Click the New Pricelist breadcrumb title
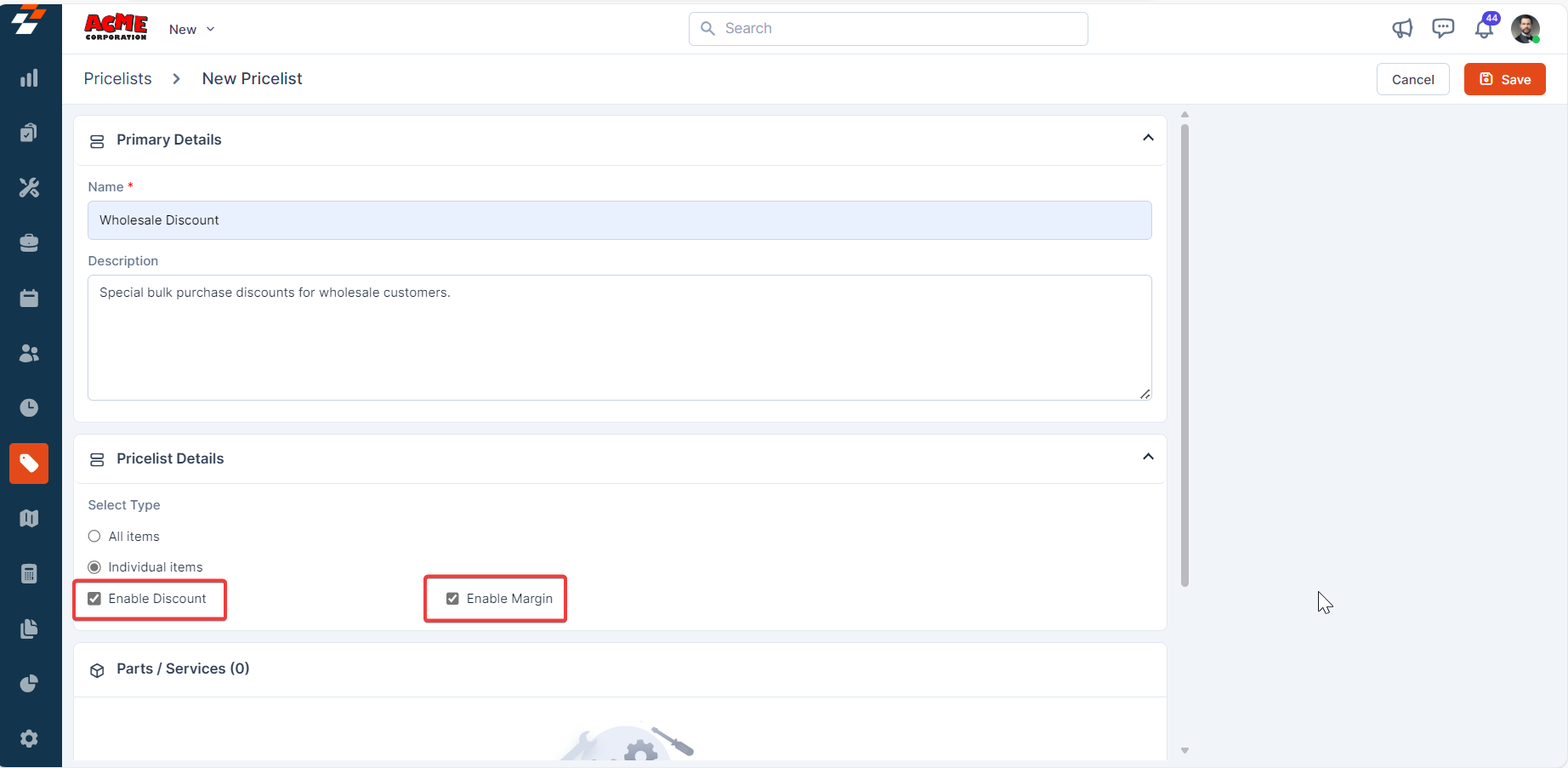This screenshot has height=768, width=1568. click(252, 78)
